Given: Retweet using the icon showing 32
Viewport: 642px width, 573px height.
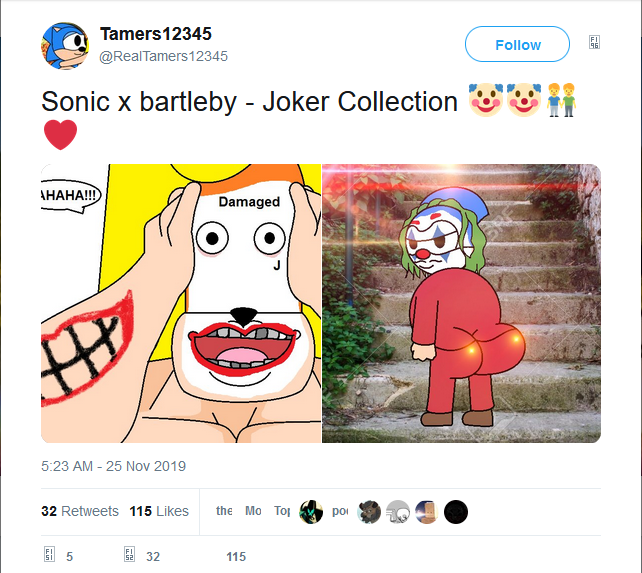Looking at the screenshot, I should point(130,556).
